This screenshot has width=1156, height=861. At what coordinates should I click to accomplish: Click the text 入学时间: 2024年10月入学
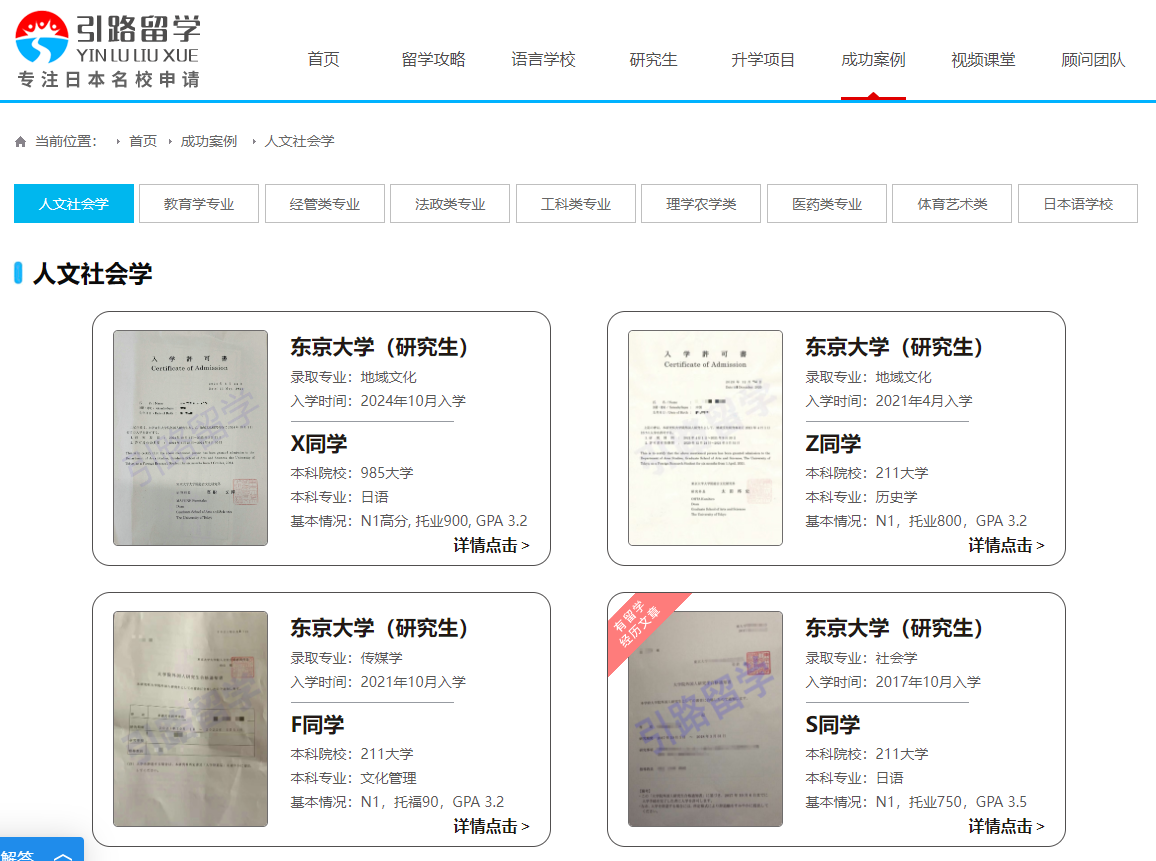[378, 401]
